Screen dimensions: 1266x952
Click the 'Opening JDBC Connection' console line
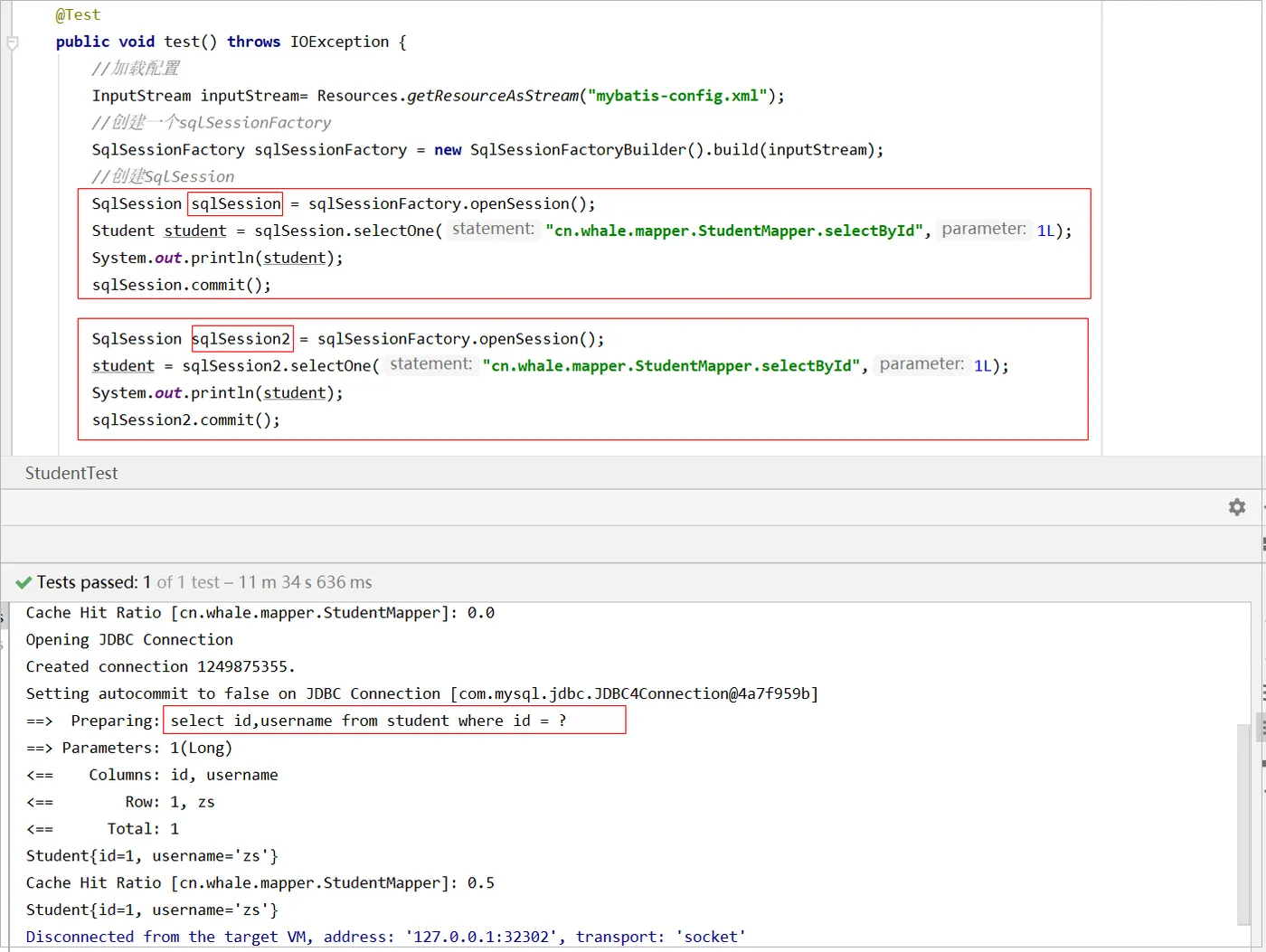point(129,640)
